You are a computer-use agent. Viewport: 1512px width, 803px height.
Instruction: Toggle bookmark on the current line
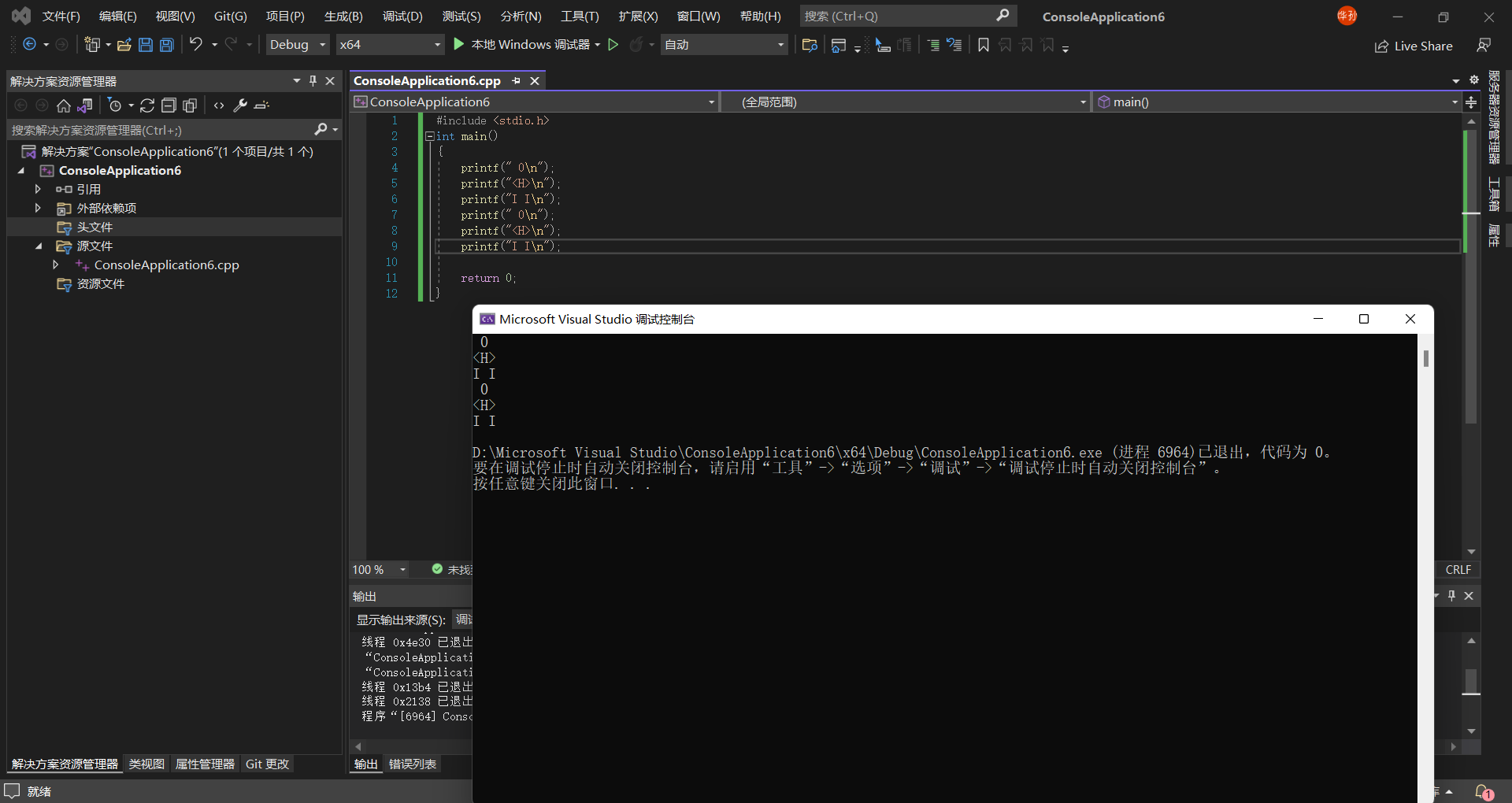click(x=983, y=45)
